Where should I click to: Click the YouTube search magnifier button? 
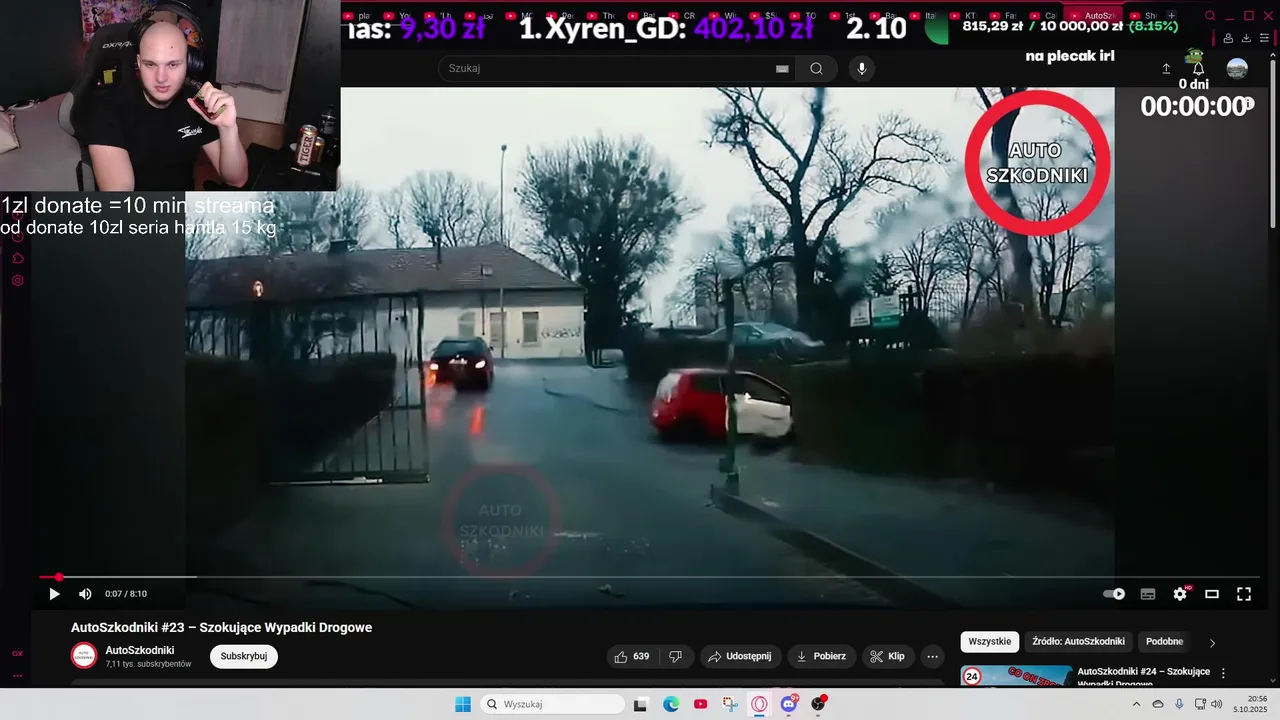point(817,68)
